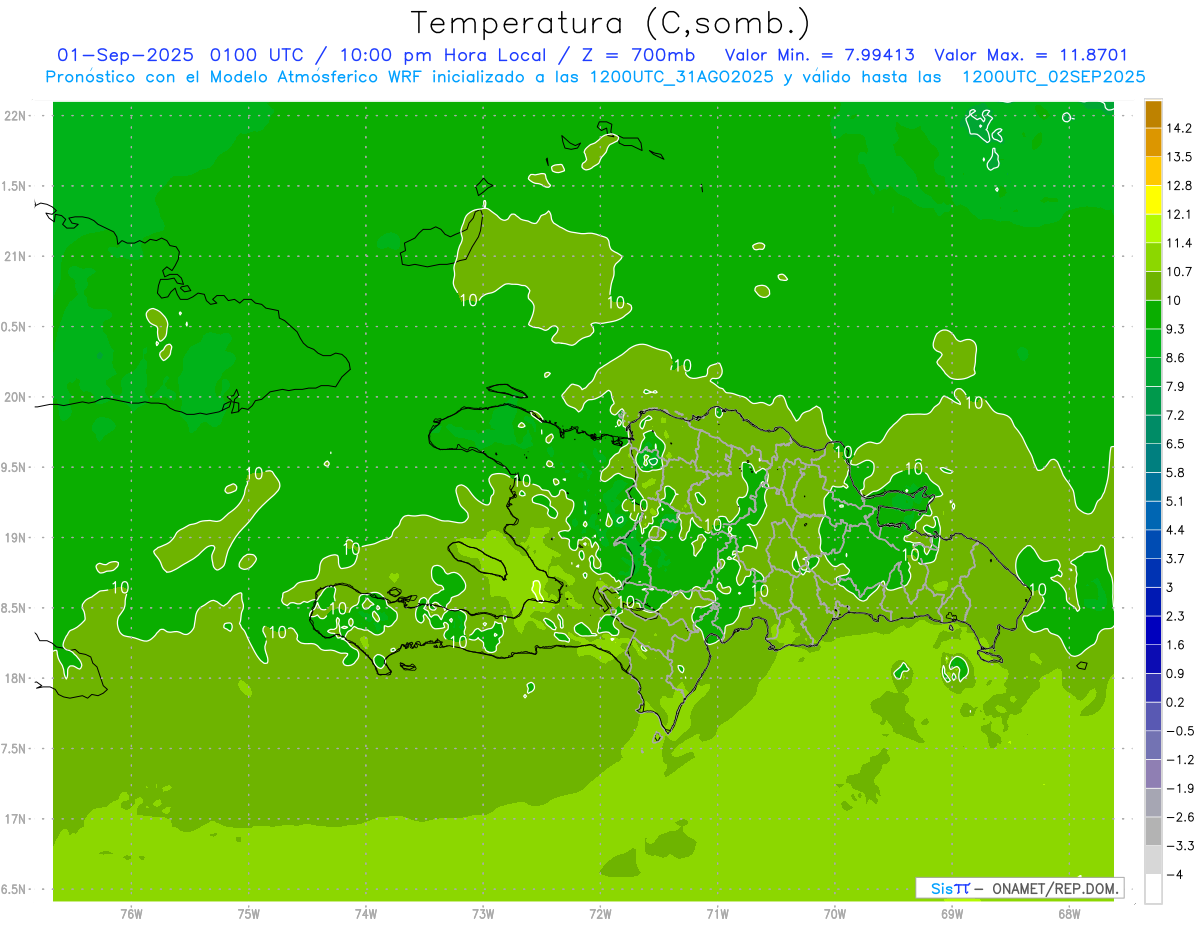Click the '-2.6' colorbar value
Screen dimensions: 1200x927
[1180, 817]
